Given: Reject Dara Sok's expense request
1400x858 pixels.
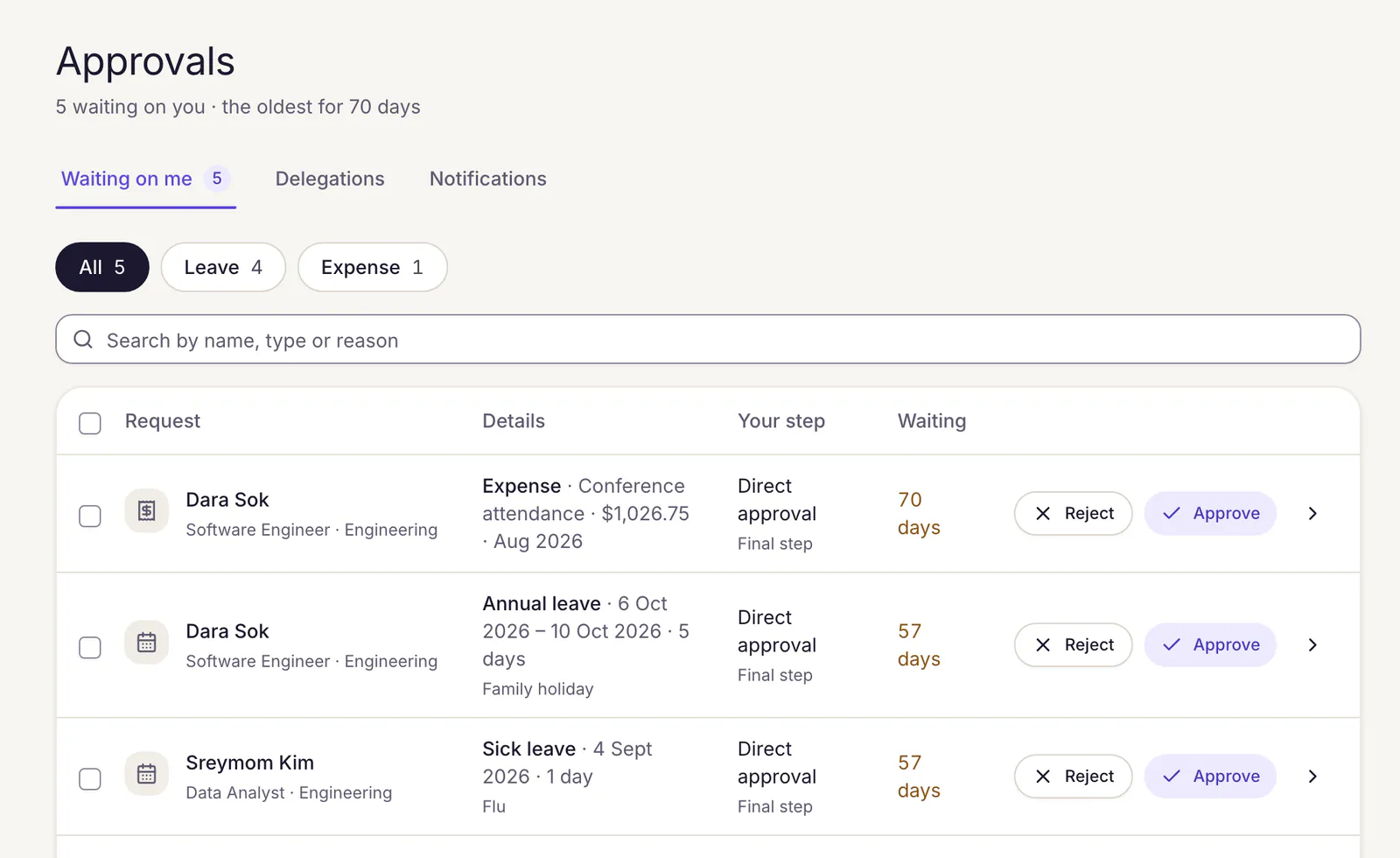Looking at the screenshot, I should point(1074,514).
